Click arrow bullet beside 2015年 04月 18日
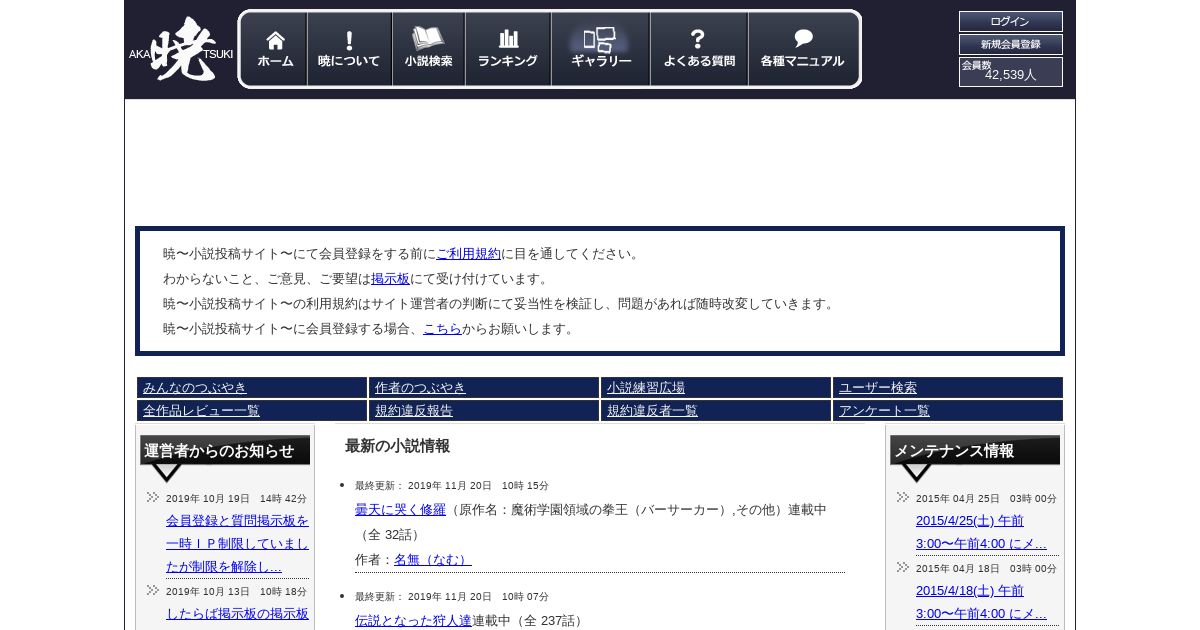 (x=903, y=567)
